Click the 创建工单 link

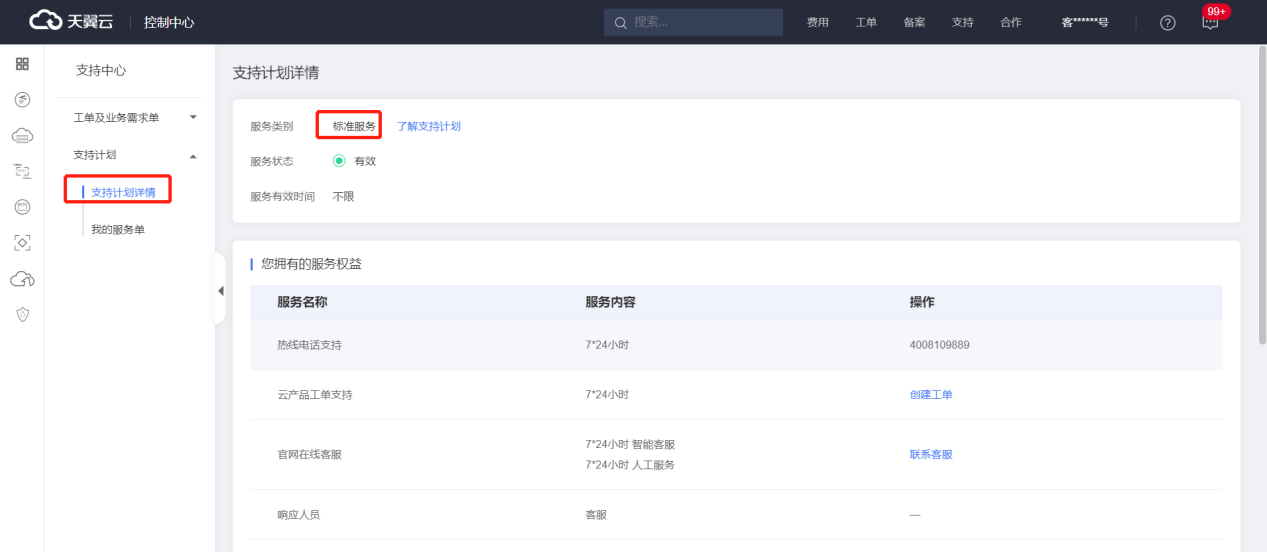click(x=931, y=395)
